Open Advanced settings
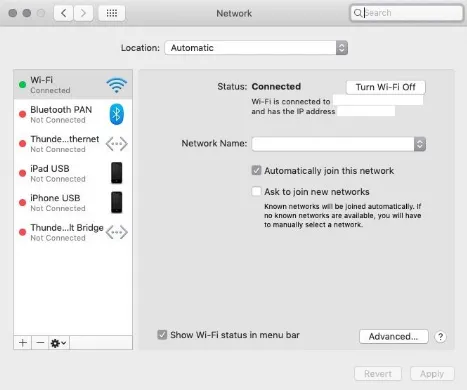This screenshot has height=390, width=467. coord(393,337)
